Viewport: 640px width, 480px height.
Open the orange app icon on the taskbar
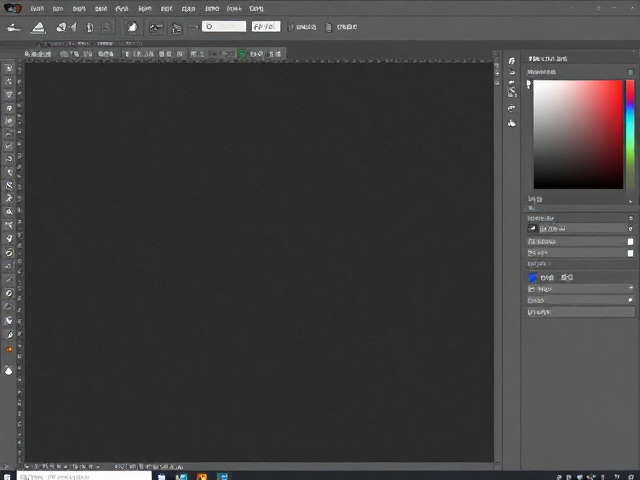point(202,476)
